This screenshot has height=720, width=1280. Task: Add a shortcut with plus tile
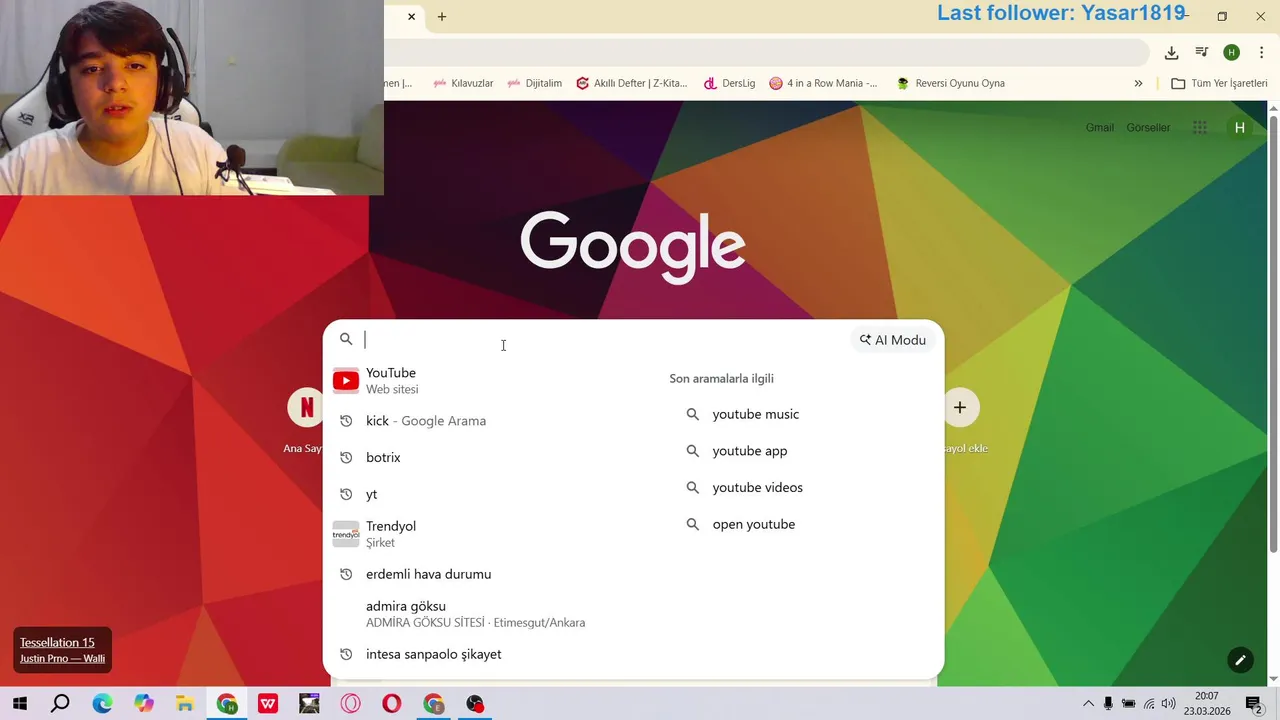coord(960,408)
